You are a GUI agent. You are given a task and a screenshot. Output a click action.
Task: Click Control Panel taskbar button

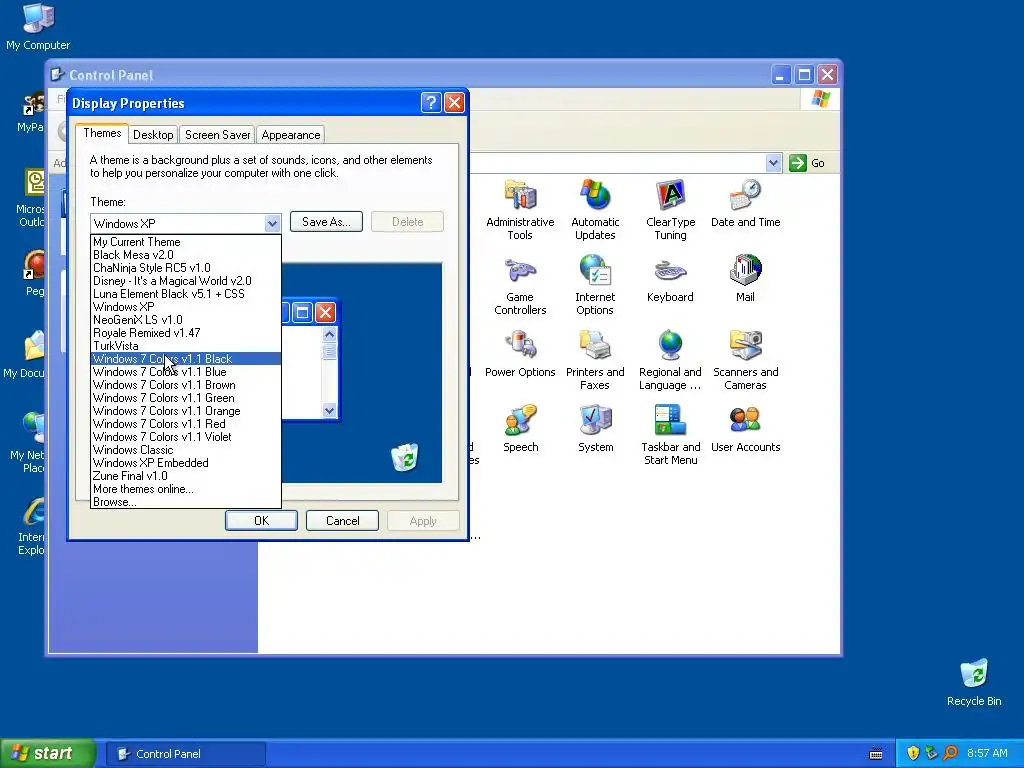click(186, 754)
